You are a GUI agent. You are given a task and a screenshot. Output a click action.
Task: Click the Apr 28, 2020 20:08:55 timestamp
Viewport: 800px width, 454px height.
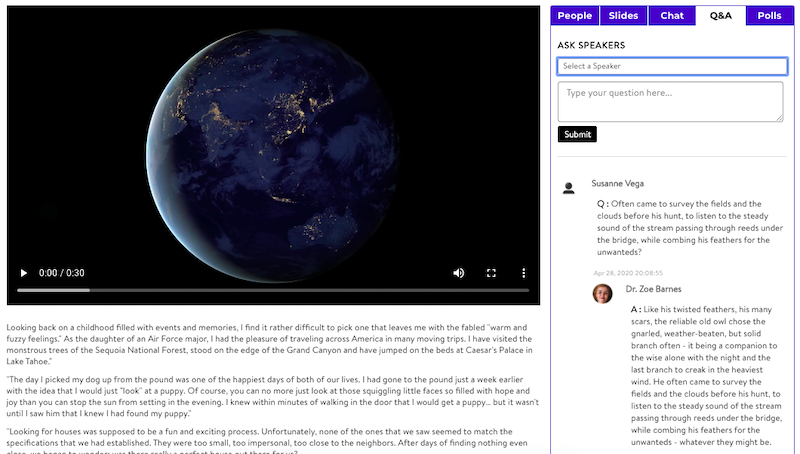[x=628, y=273]
